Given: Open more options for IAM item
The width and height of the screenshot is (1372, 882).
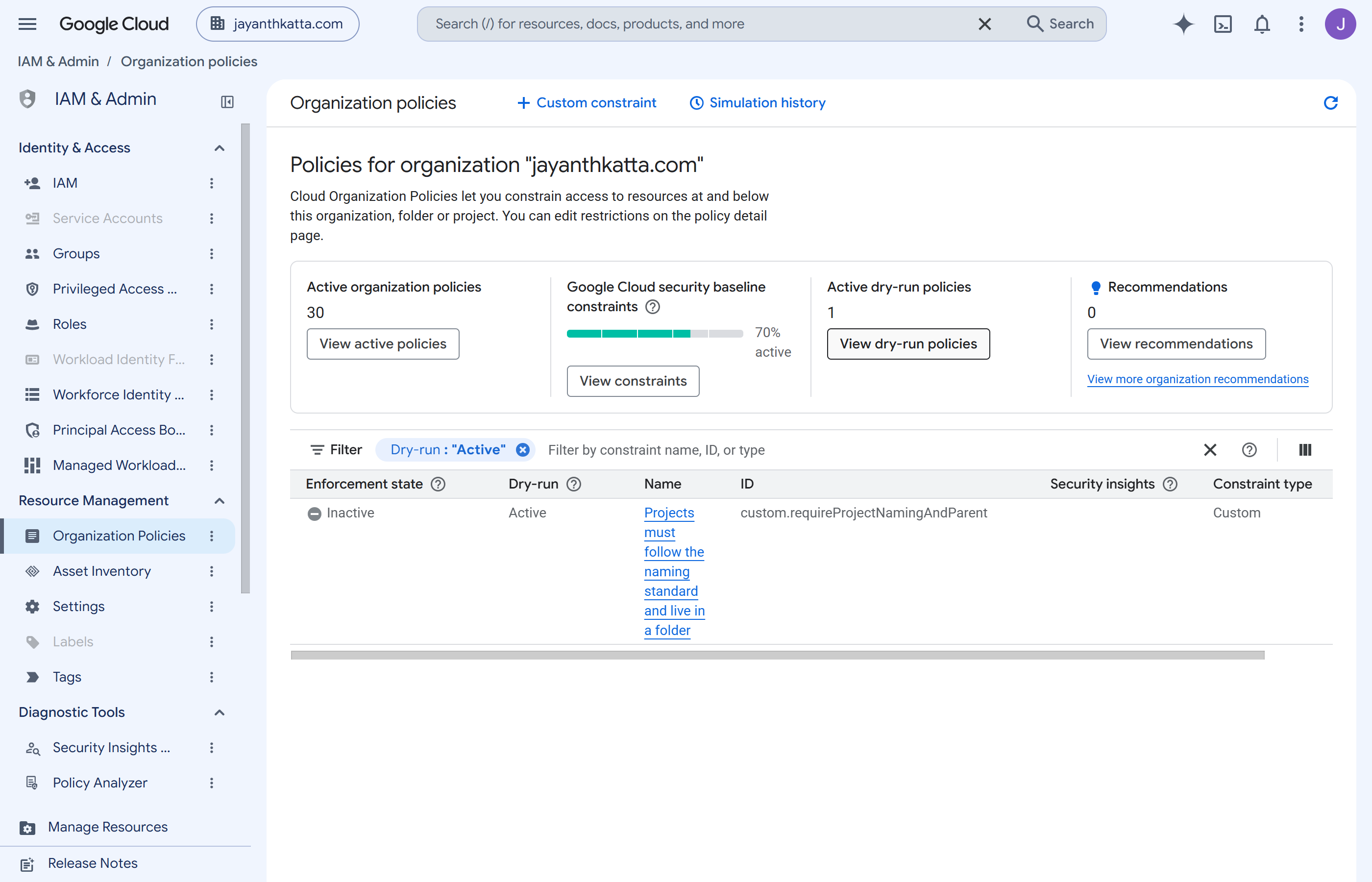Looking at the screenshot, I should pos(212,183).
